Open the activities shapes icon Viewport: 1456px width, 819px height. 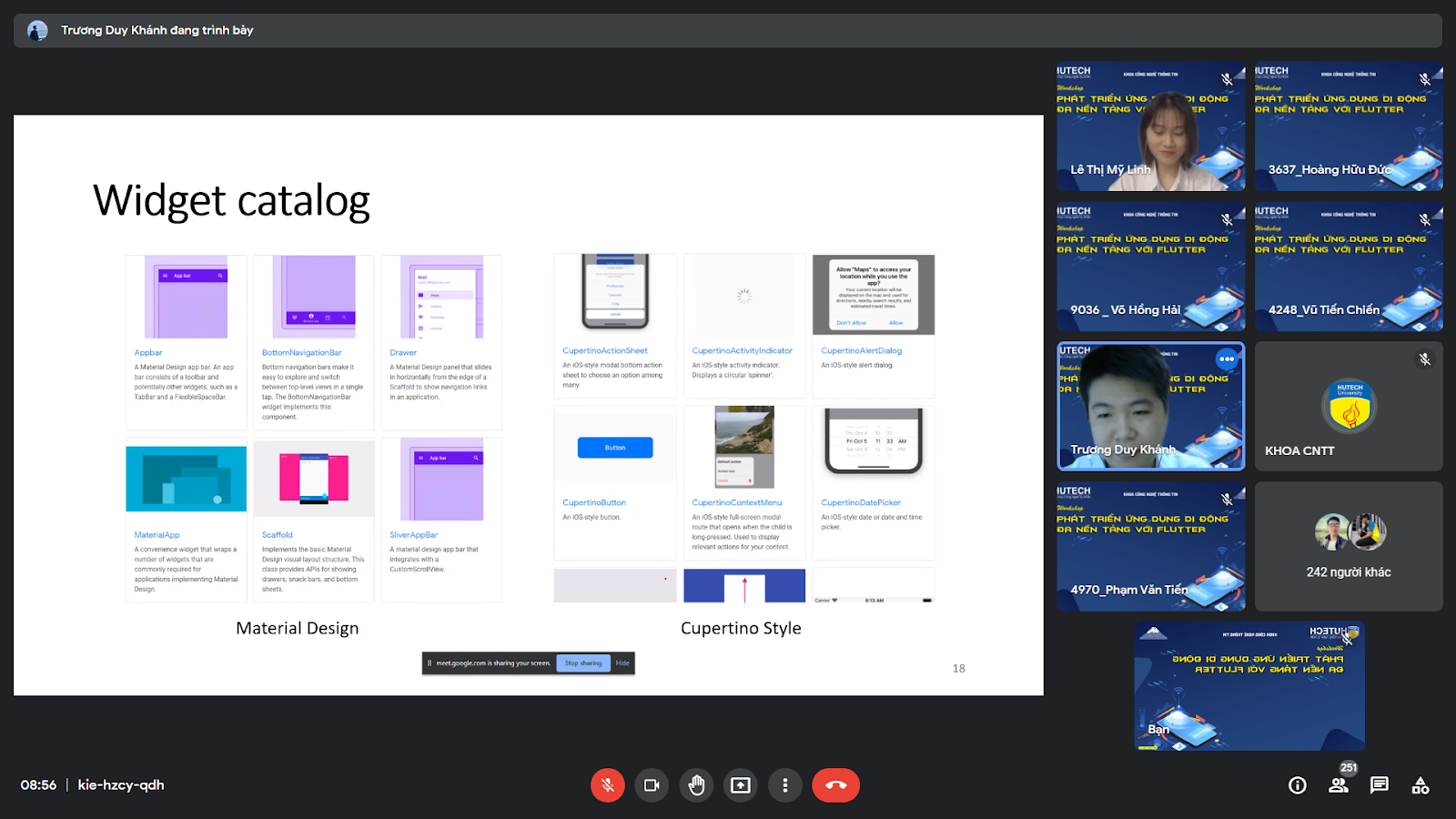coord(1421,785)
